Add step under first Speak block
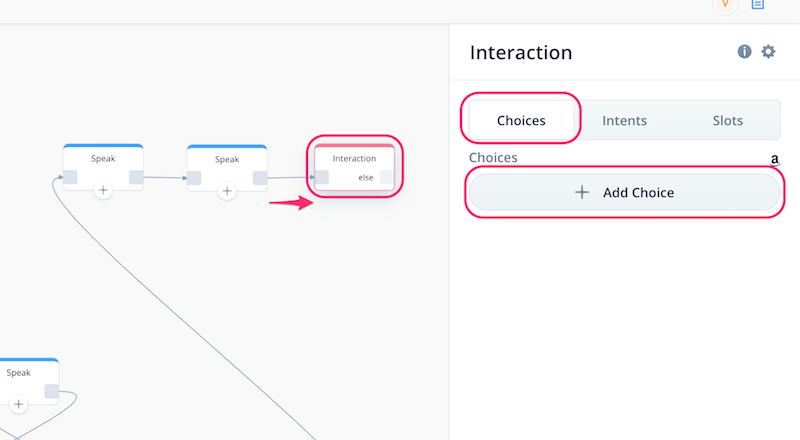This screenshot has height=440, width=800. click(103, 190)
